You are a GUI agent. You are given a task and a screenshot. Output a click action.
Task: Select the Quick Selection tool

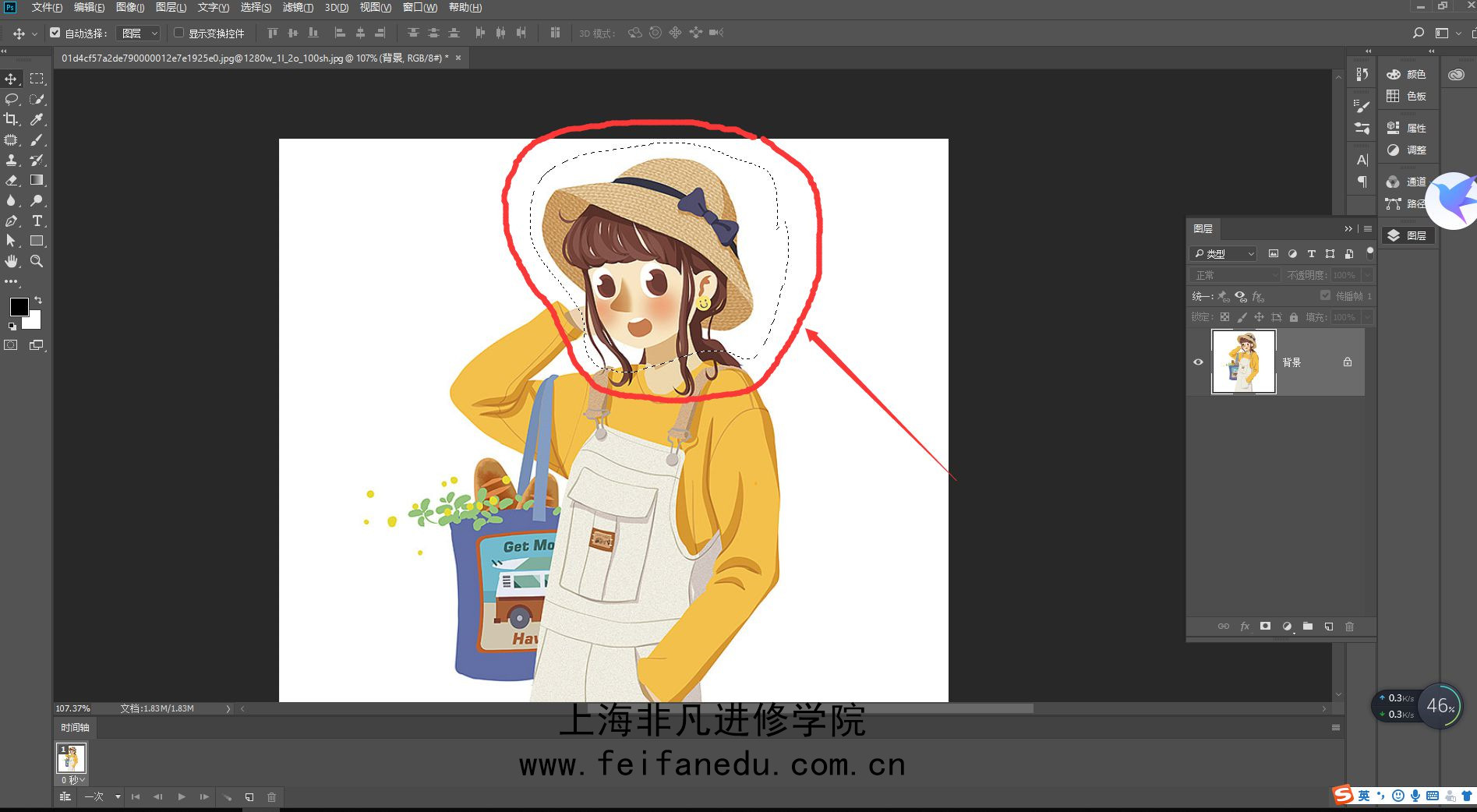[37, 99]
